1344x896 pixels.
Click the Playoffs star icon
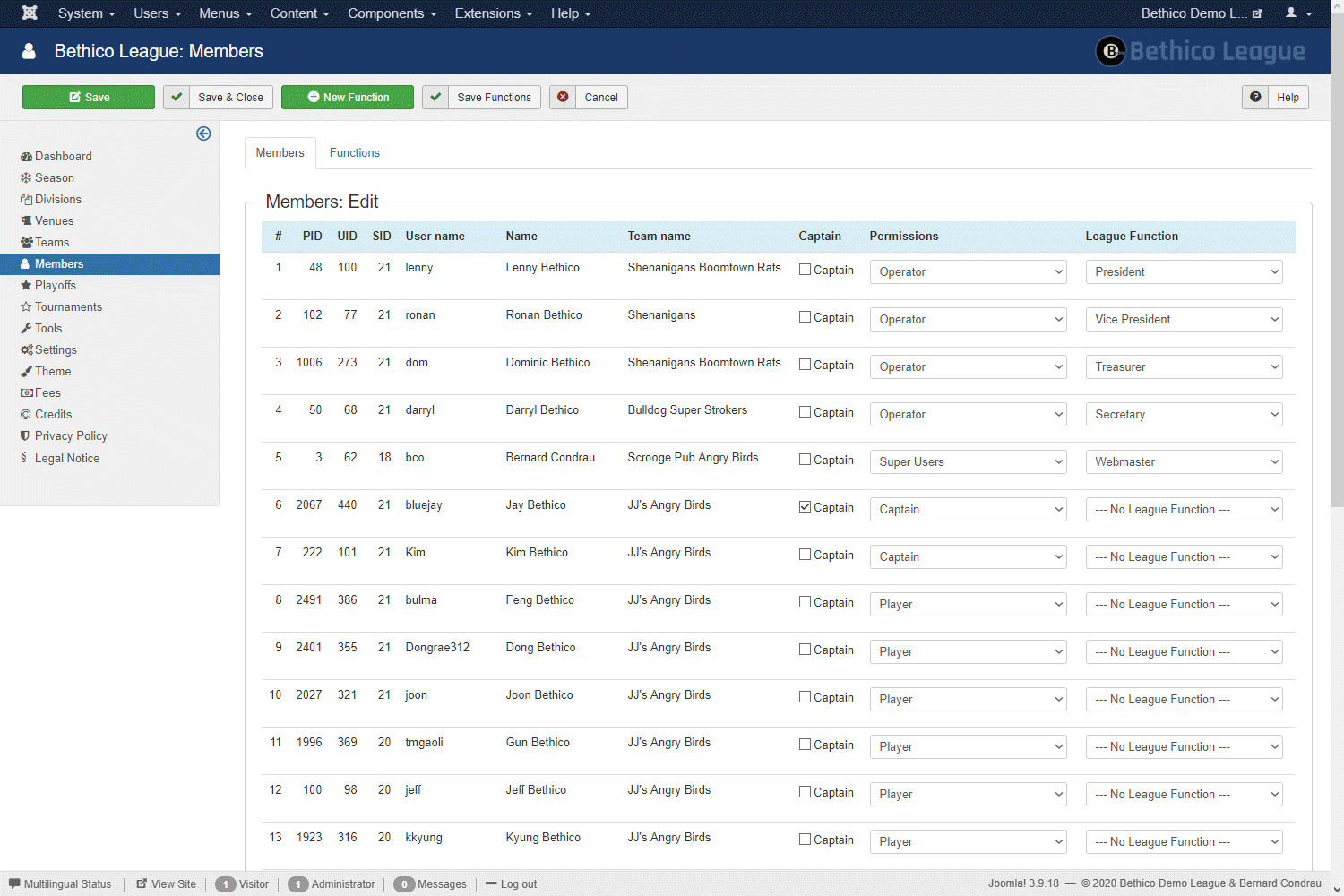[26, 286]
